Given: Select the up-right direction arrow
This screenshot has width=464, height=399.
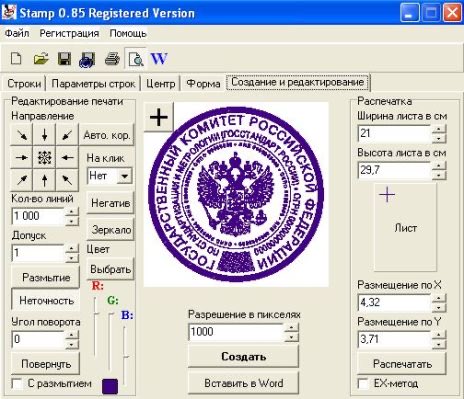Looking at the screenshot, I should 22,180.
